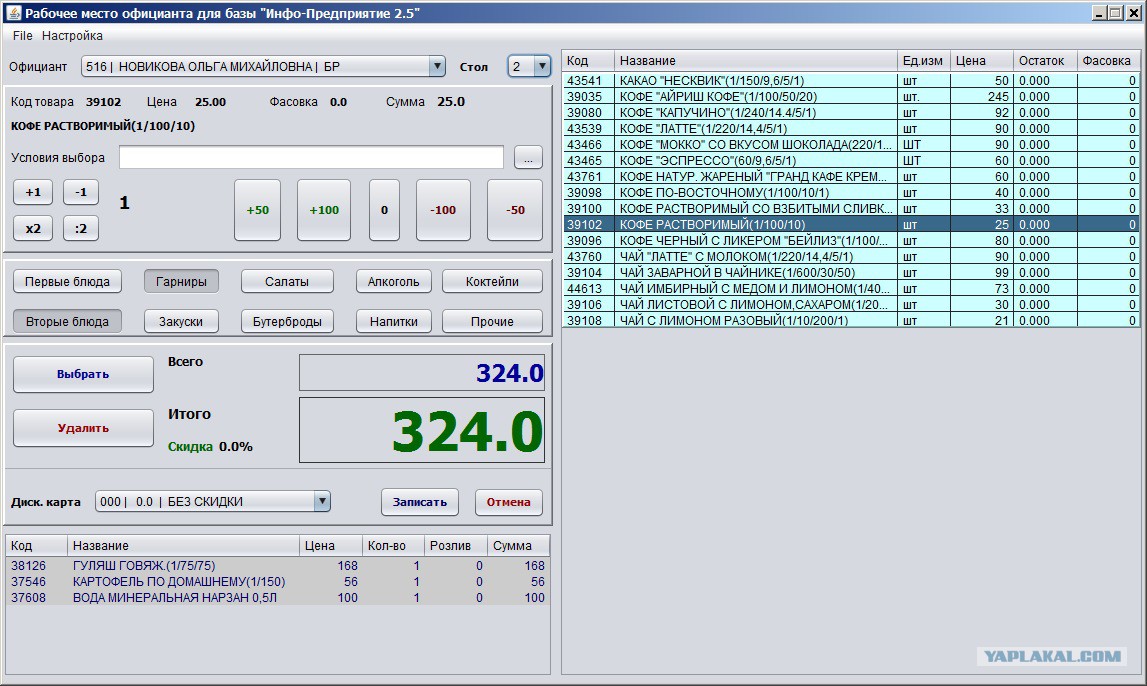This screenshot has height=686, width=1147.
Task: Select КАКАО "НЕСКВИК" in the product list
Action: tap(851, 80)
